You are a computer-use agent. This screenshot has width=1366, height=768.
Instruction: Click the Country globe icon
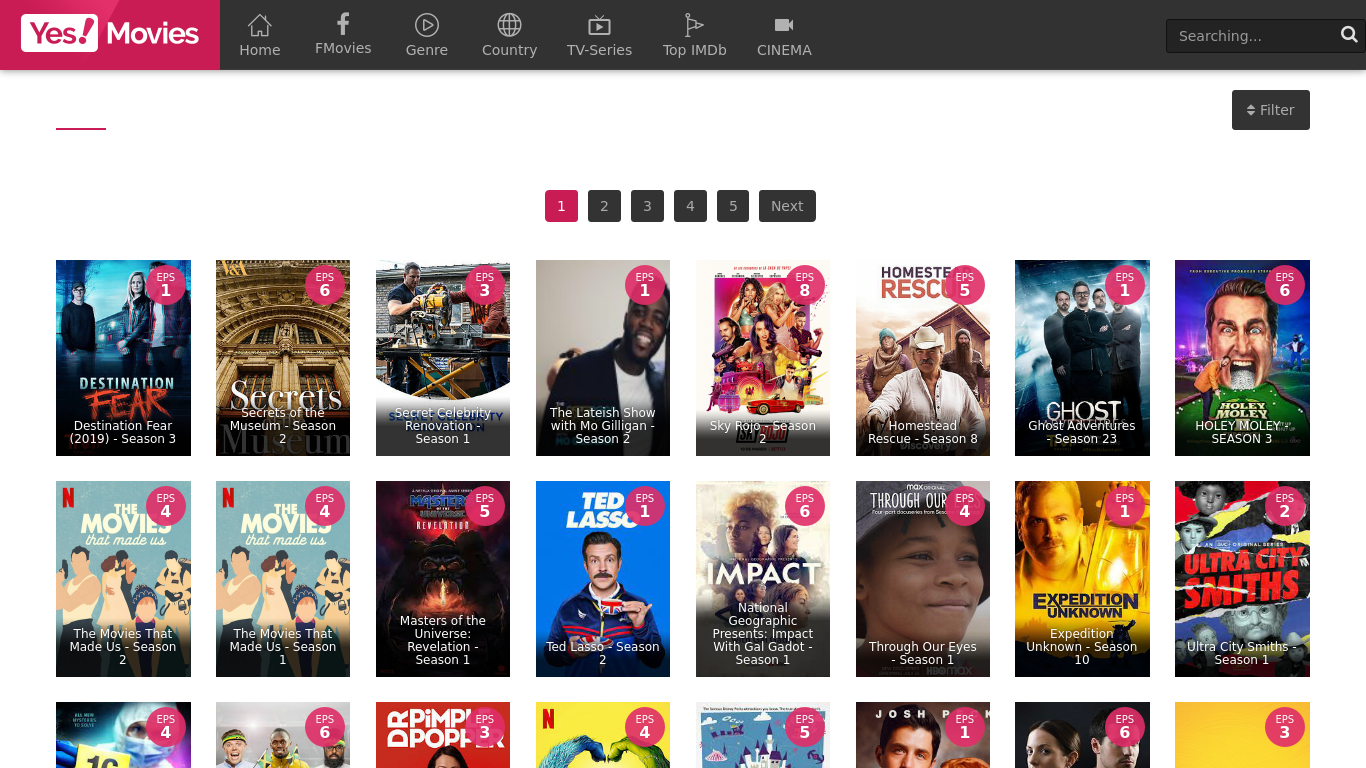coord(510,25)
